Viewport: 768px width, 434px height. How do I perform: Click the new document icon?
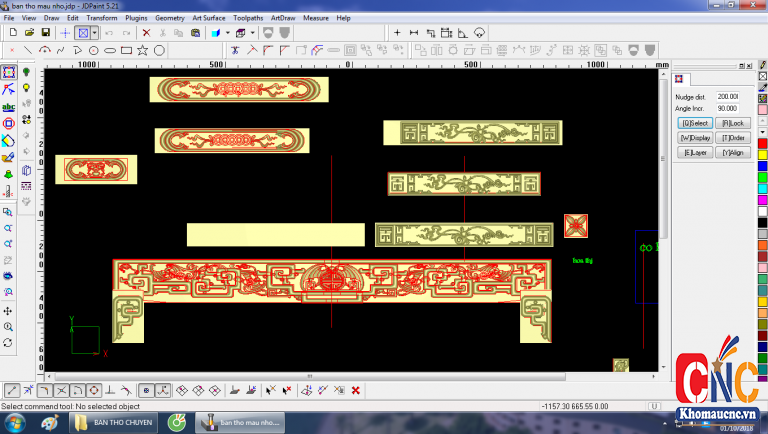coord(12,33)
